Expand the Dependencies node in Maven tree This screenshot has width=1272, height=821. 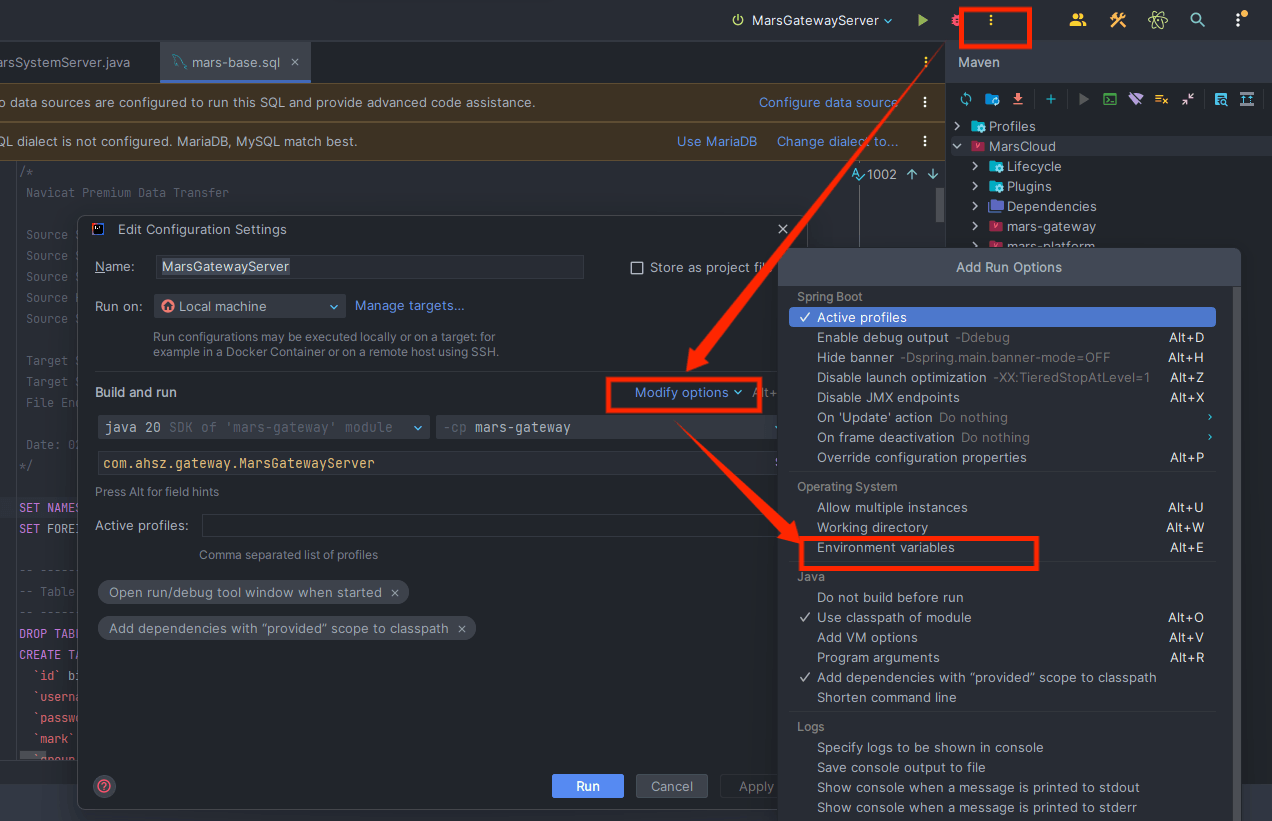975,206
